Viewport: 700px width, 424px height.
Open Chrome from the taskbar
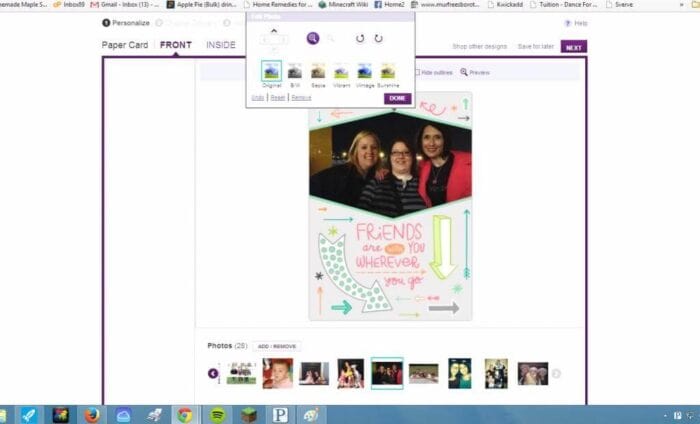(x=185, y=415)
